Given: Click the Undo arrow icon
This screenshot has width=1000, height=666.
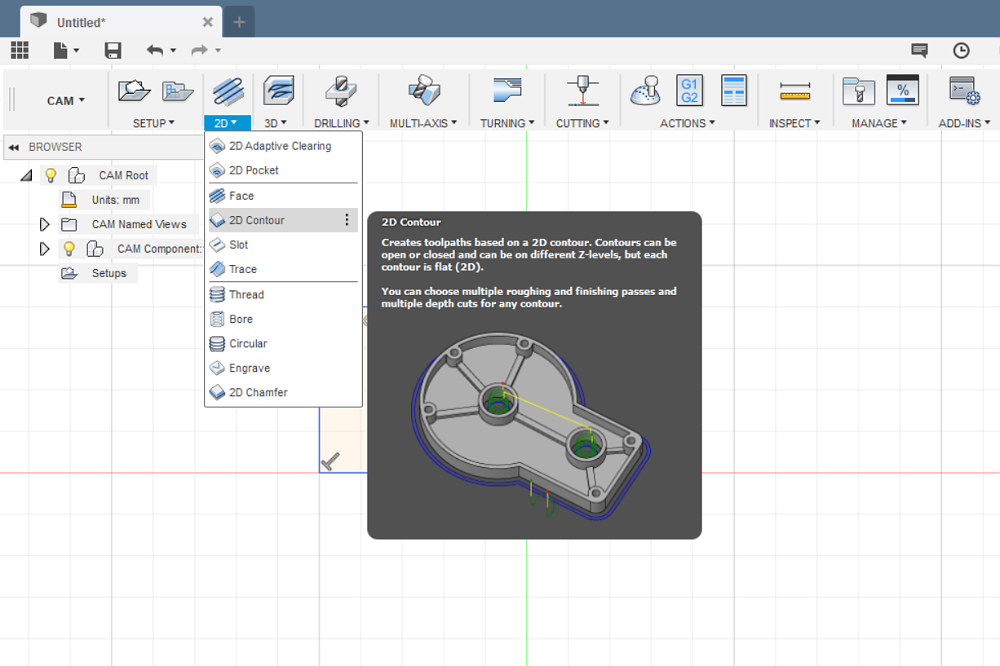Looking at the screenshot, I should point(155,50).
